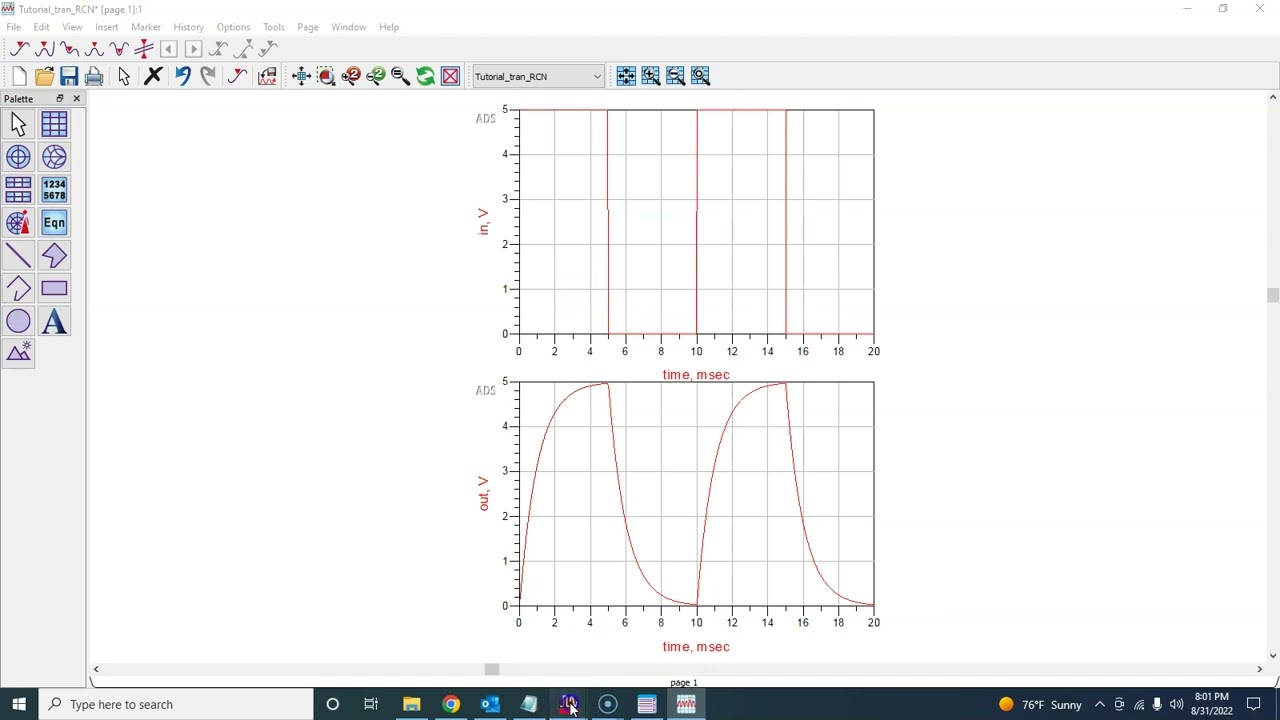Click the page 1 tab
Image resolution: width=1280 pixels, height=720 pixels.
[x=684, y=682]
